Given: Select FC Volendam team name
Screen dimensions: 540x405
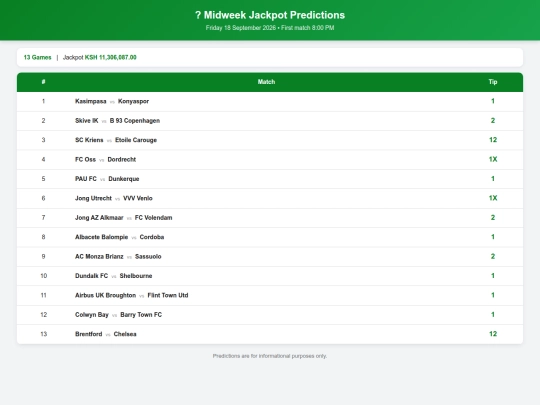Looking at the screenshot, I should (153, 218).
